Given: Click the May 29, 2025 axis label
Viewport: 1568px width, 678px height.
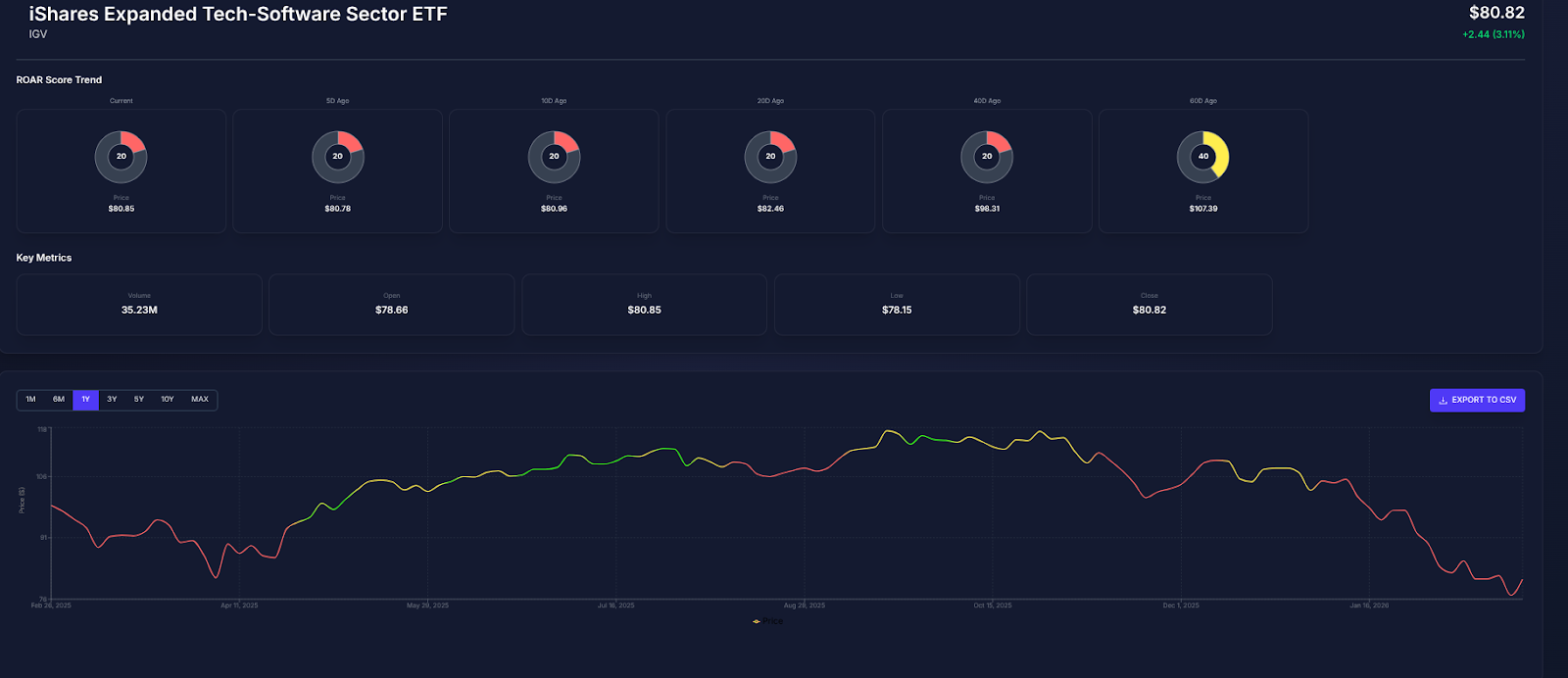Looking at the screenshot, I should pyautogui.click(x=427, y=605).
